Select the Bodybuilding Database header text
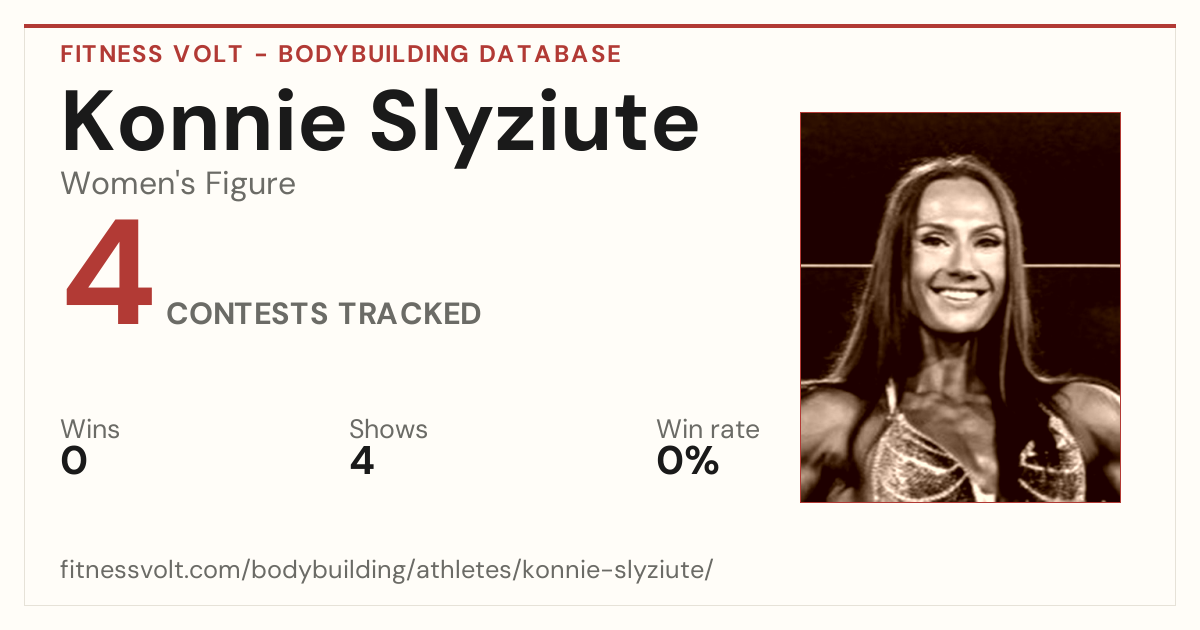The image size is (1200, 630). (450, 54)
